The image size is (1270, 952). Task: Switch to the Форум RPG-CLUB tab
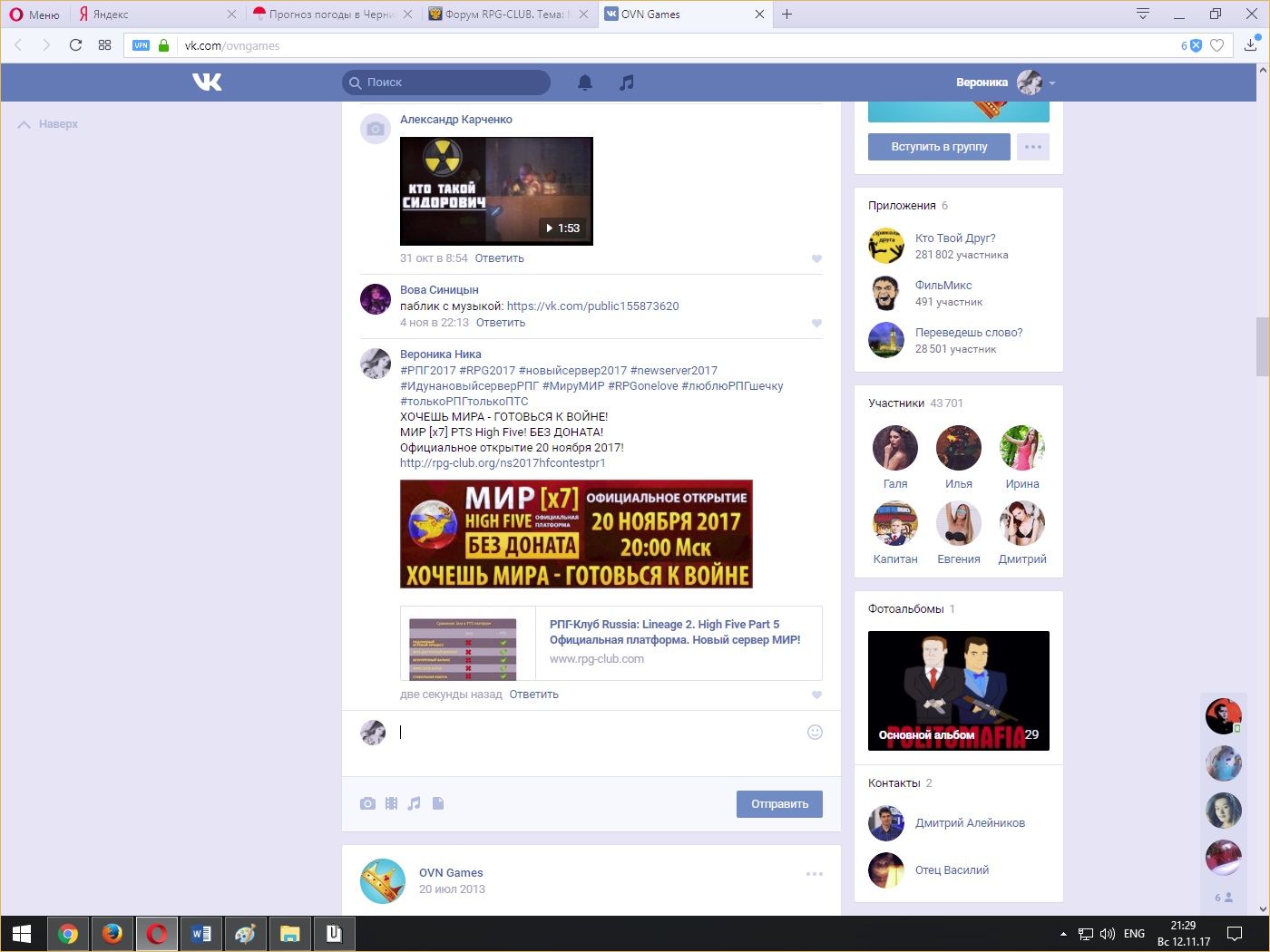508,15
